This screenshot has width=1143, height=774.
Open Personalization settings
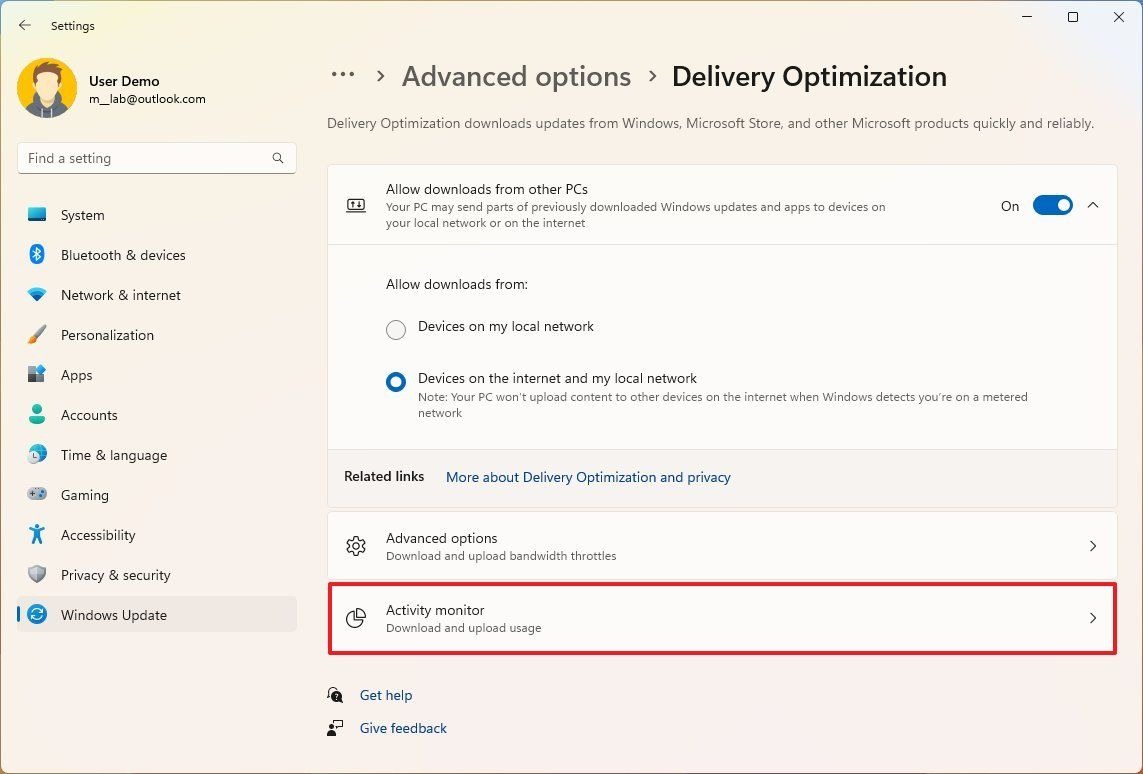coord(157,335)
